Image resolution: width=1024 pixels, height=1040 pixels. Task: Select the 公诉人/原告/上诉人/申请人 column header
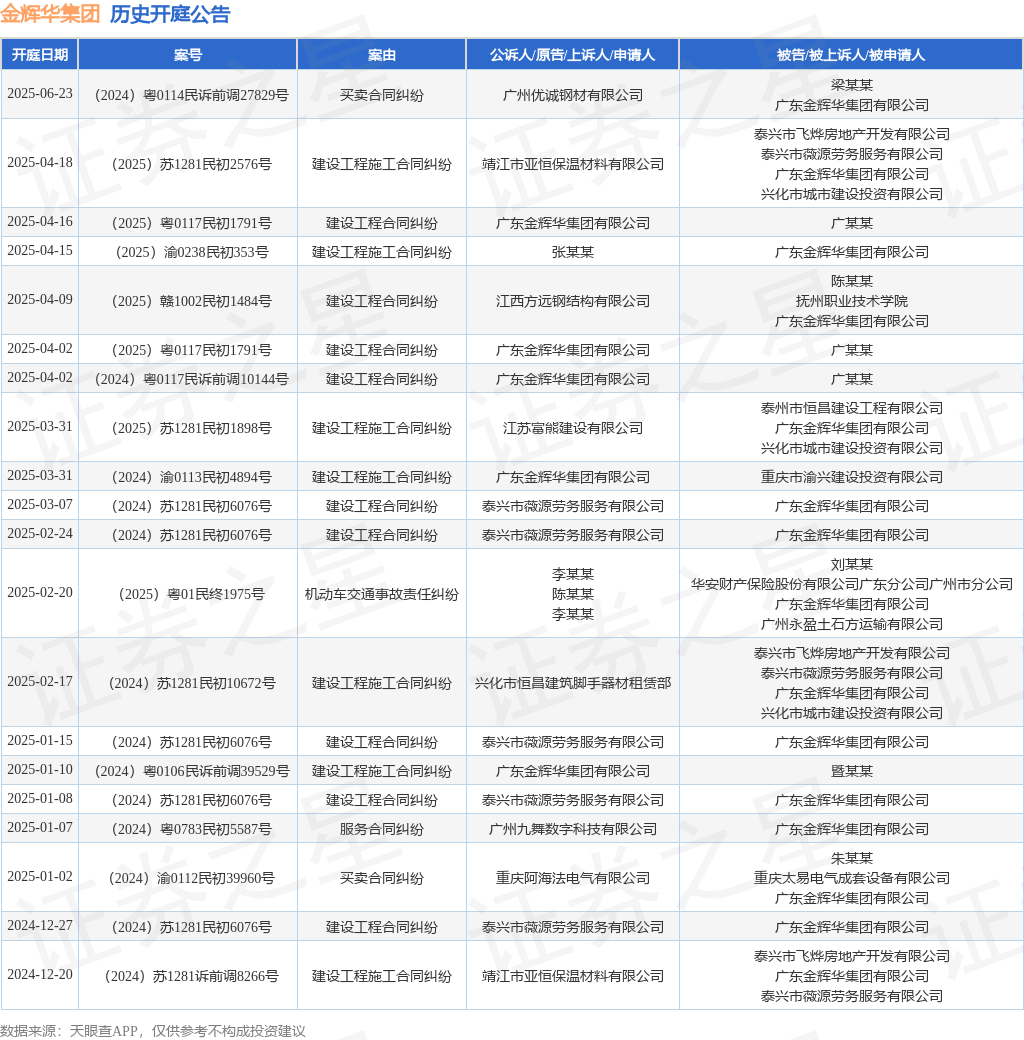click(572, 55)
